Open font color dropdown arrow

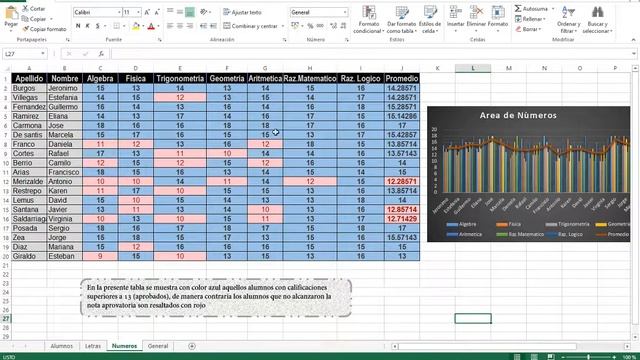158,26
